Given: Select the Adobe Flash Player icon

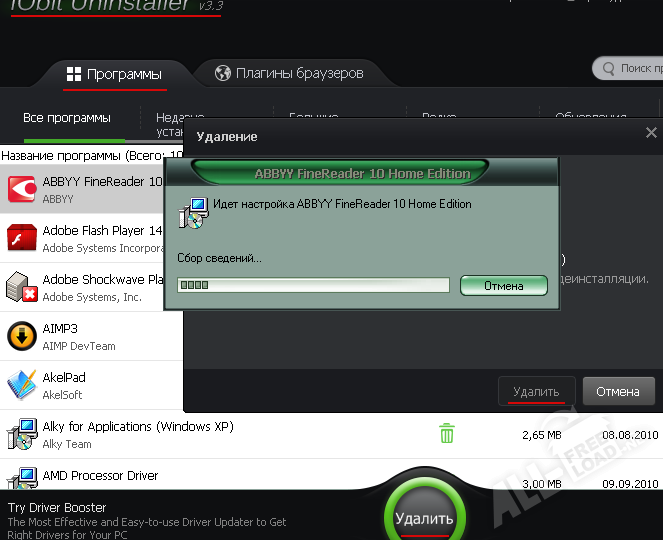Looking at the screenshot, I should [21, 239].
